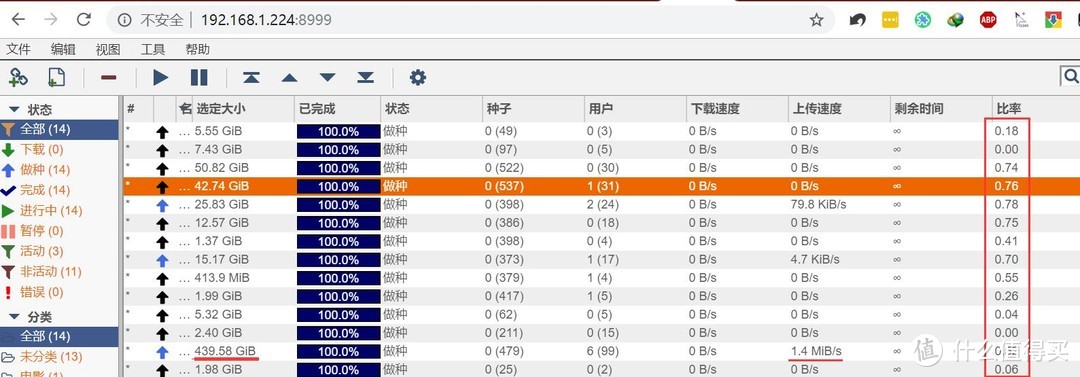Click the yellow extension icon in browser toolbar
Image resolution: width=1080 pixels, height=377 pixels.
click(x=890, y=20)
